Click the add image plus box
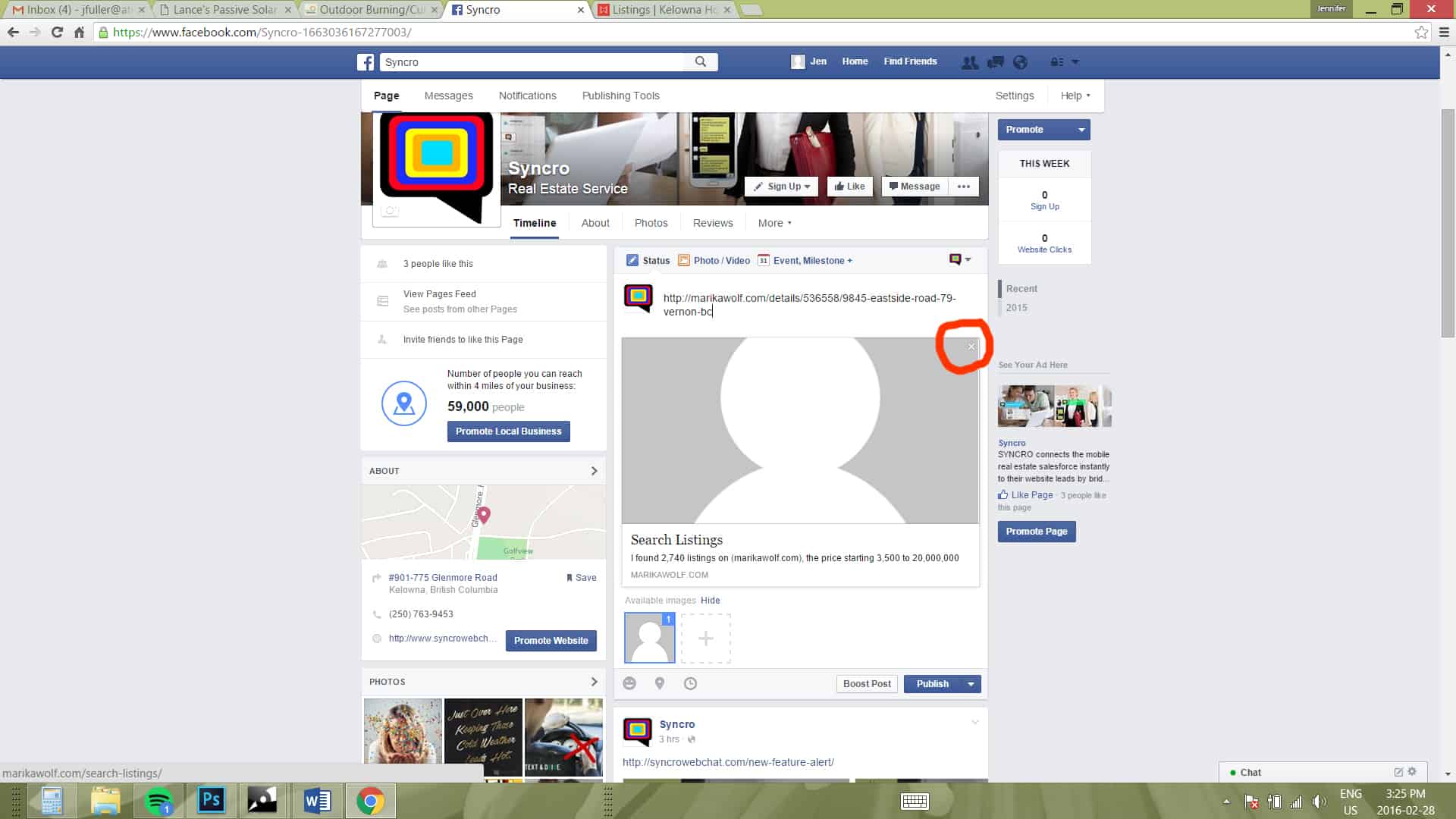Screen dimensions: 1456x819 coord(706,639)
